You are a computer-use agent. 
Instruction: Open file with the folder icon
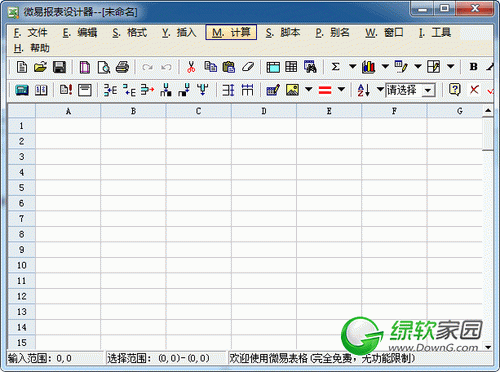click(41, 67)
